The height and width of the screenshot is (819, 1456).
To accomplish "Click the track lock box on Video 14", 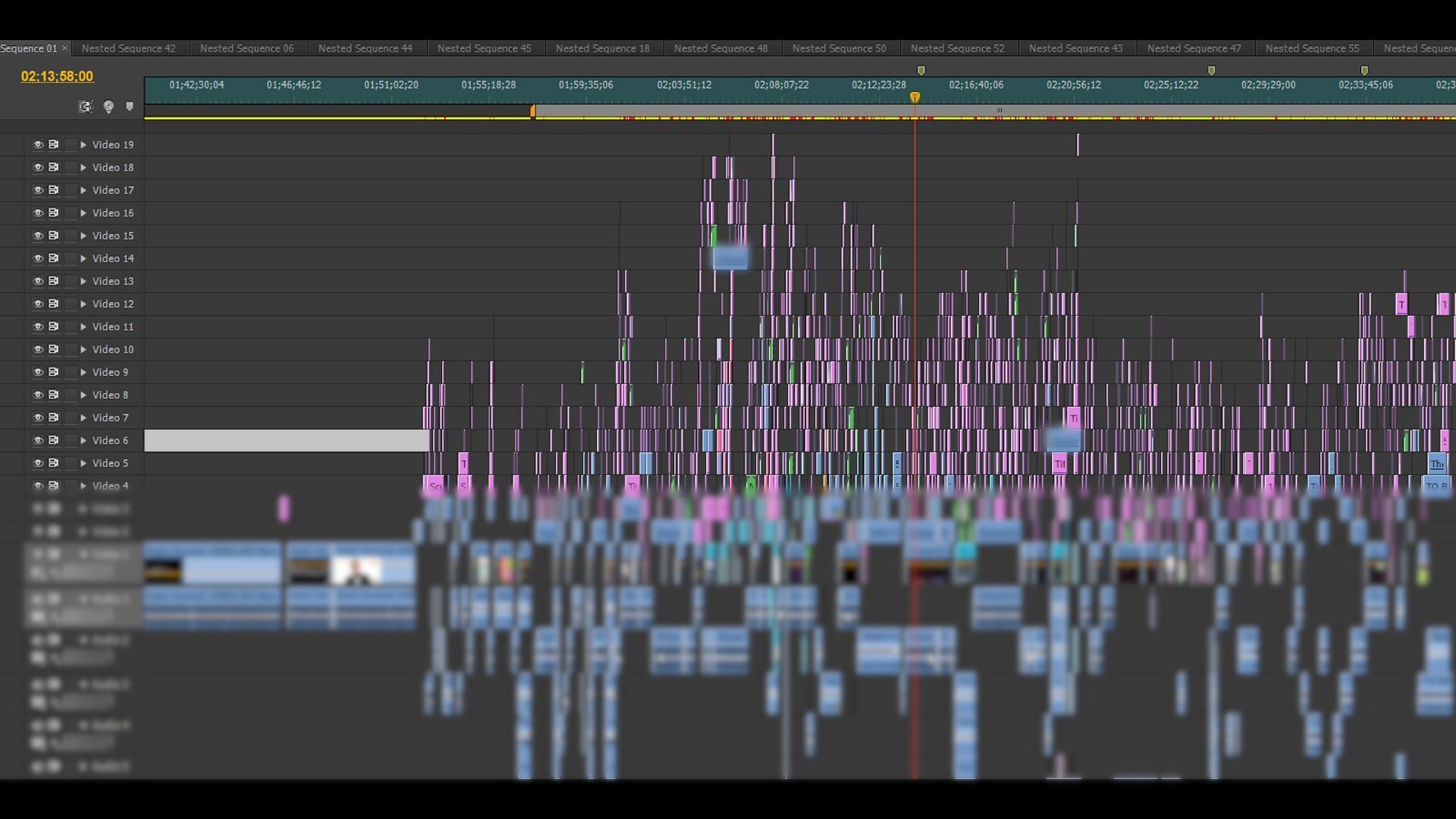I will point(70,258).
